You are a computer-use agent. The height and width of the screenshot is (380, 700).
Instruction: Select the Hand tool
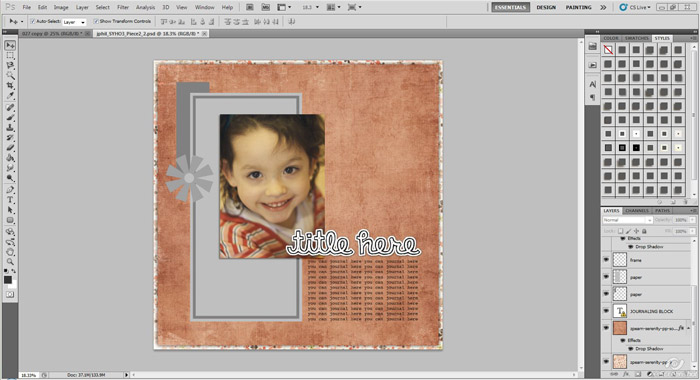click(x=10, y=252)
